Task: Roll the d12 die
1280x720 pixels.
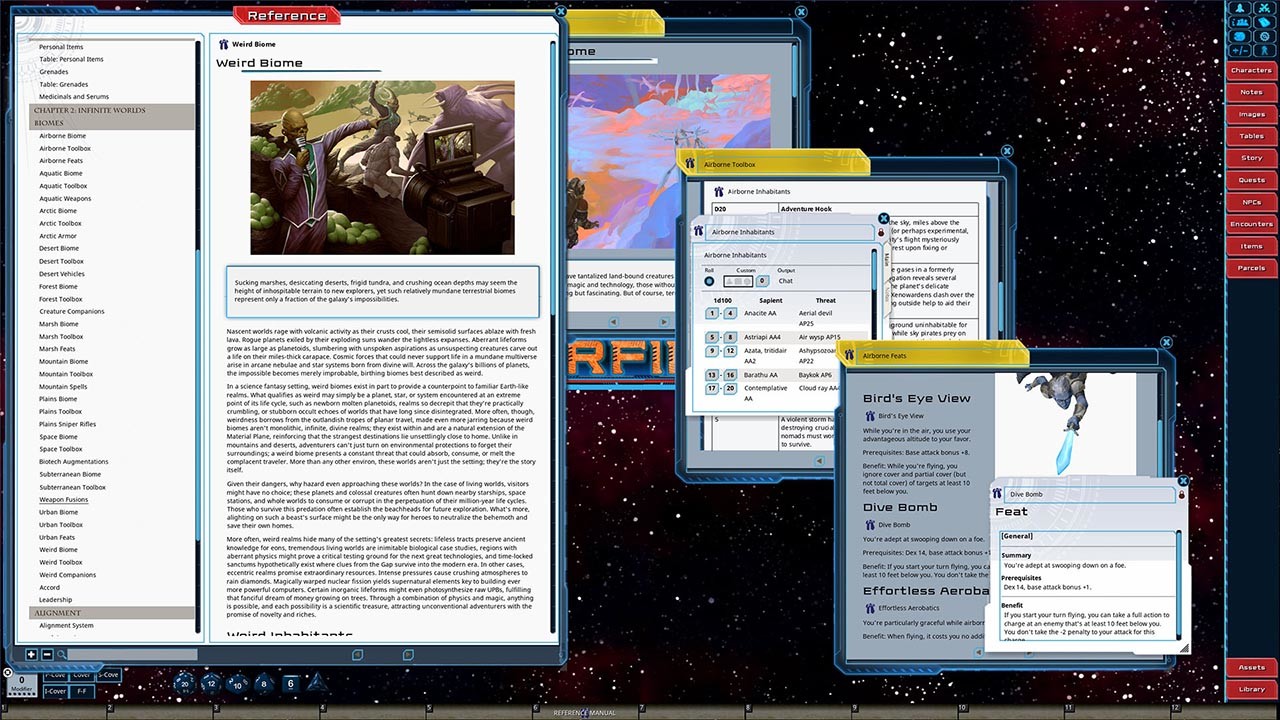Action: pyautogui.click(x=210, y=683)
